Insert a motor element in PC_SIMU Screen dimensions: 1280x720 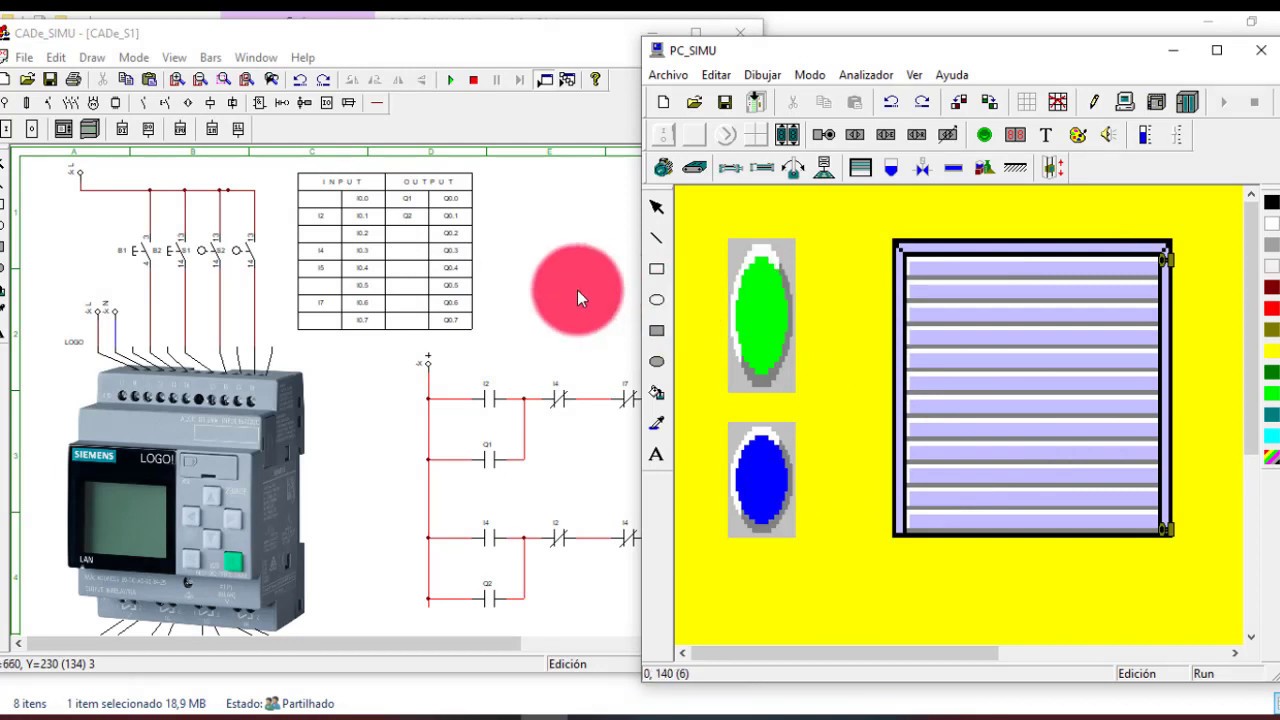663,168
